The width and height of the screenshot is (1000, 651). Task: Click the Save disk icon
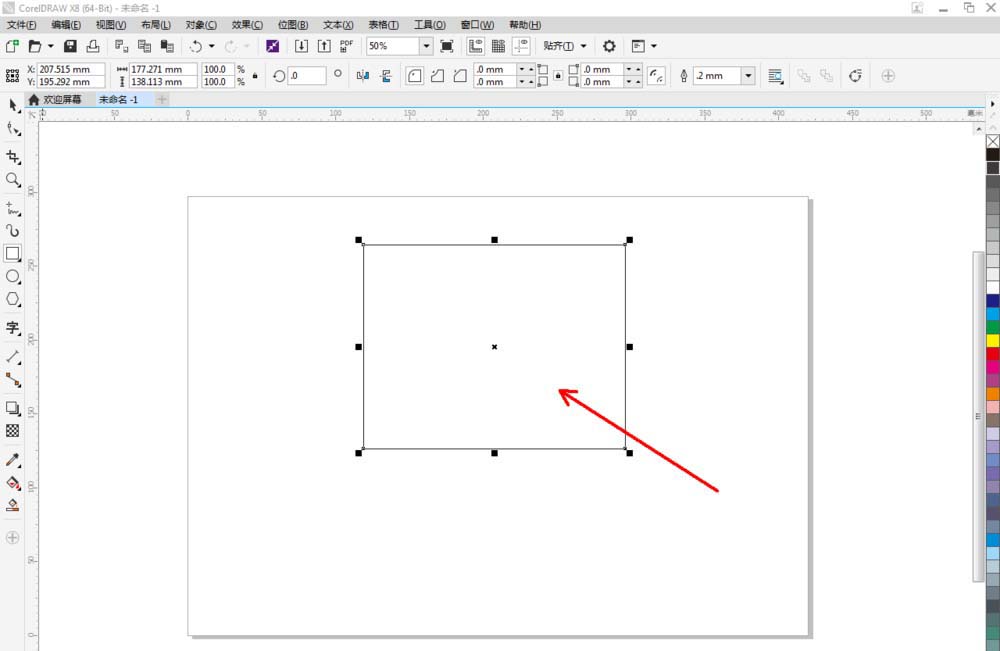pyautogui.click(x=70, y=46)
